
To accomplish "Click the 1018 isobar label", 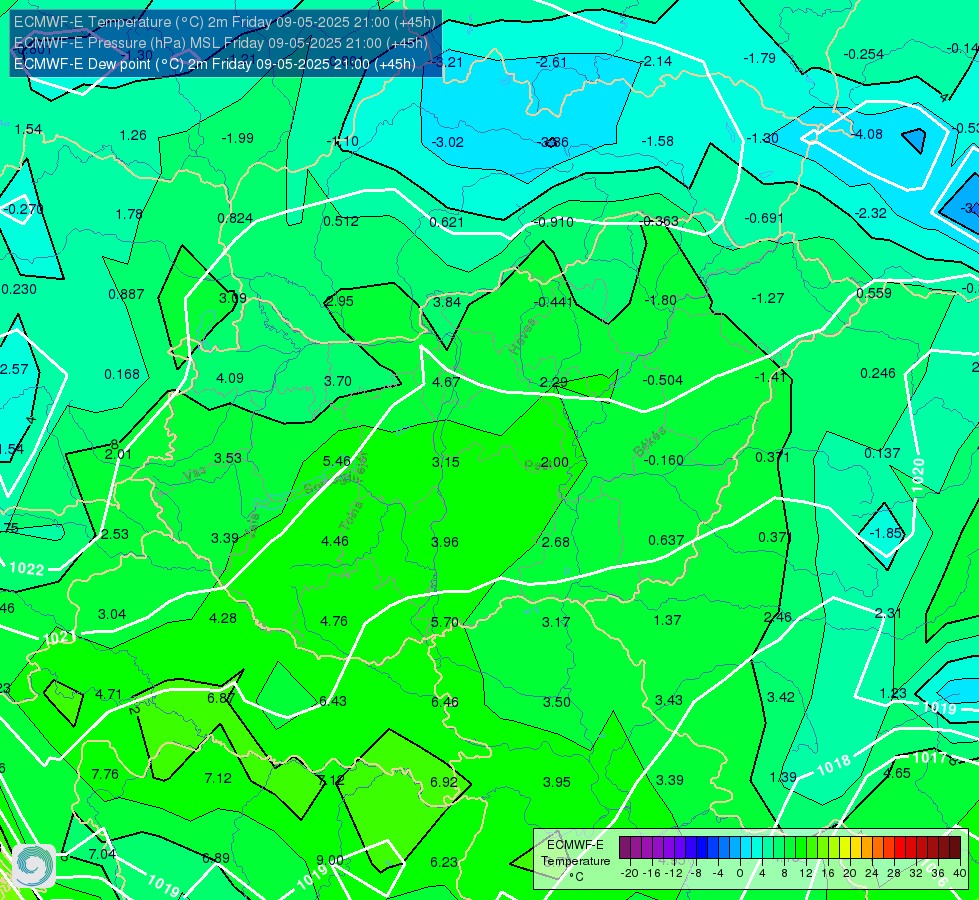I will (x=834, y=765).
